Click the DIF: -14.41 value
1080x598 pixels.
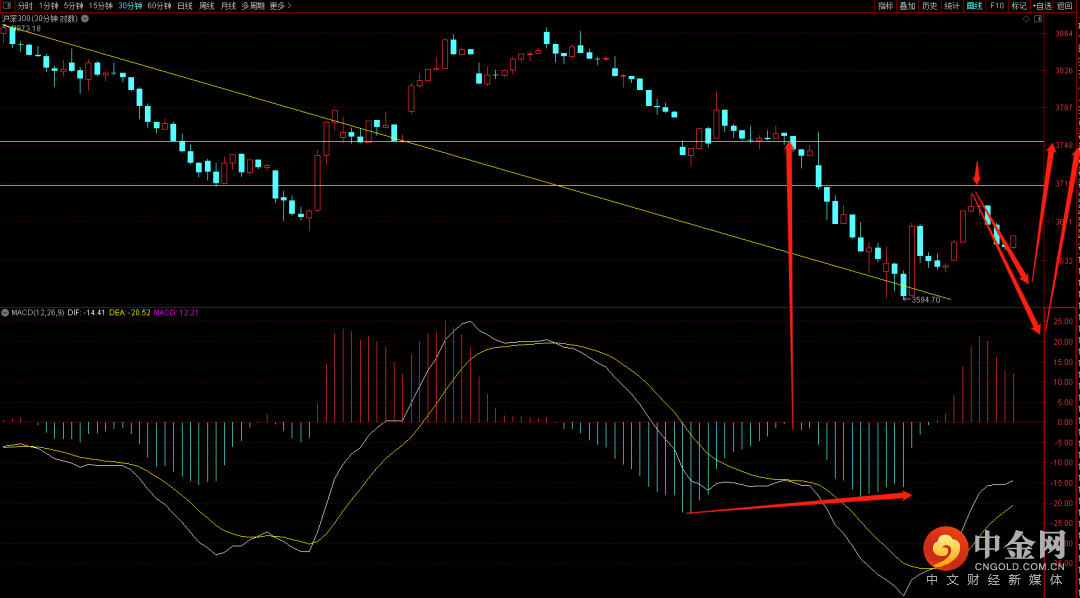pyautogui.click(x=86, y=313)
